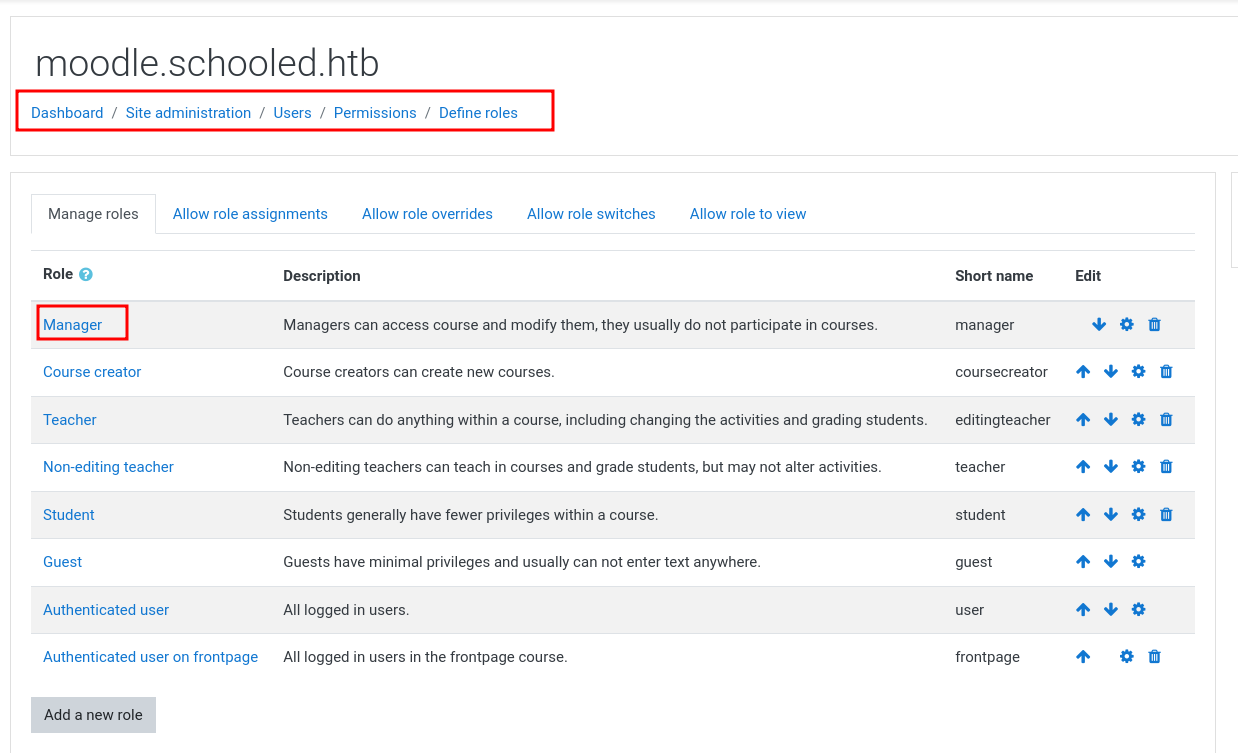Switch to Allow role overrides tab
1238x753 pixels.
coord(427,214)
